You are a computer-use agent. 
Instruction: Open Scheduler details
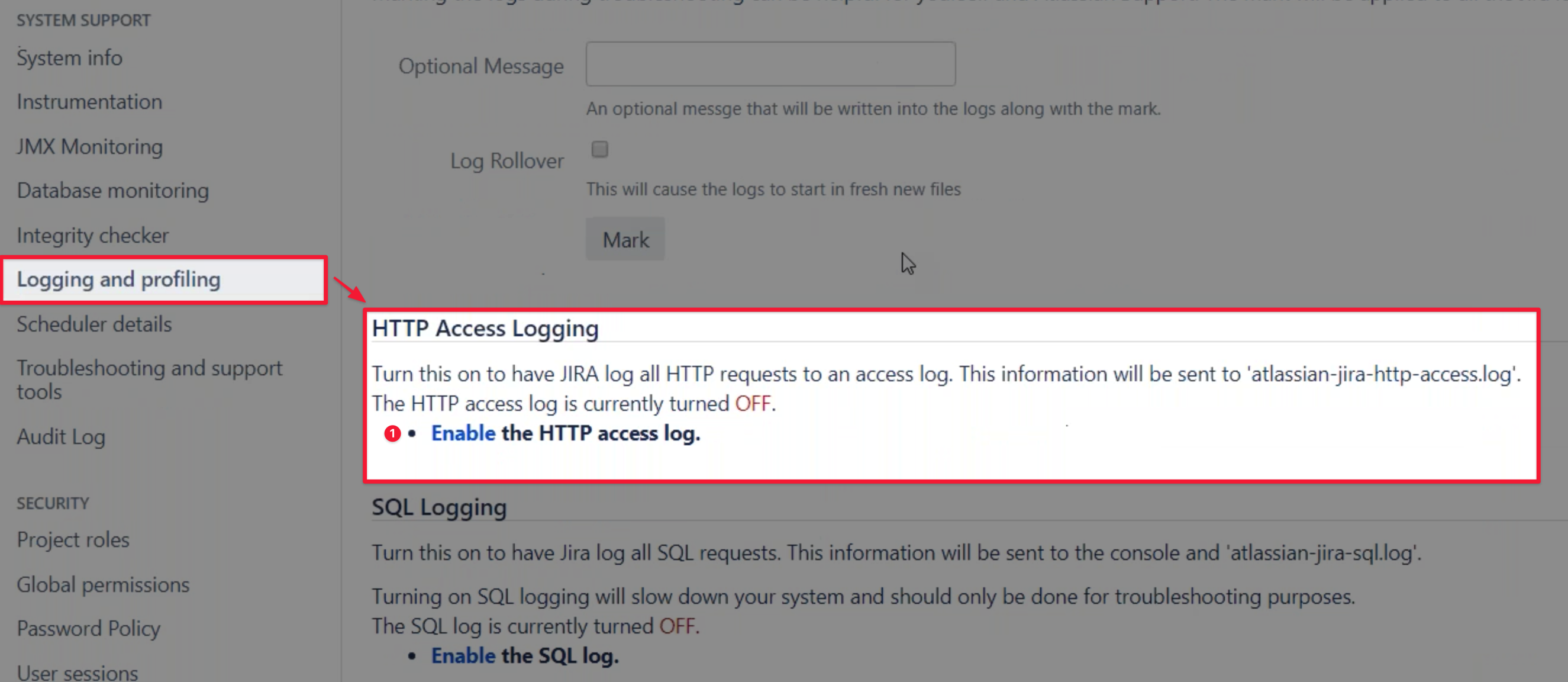coord(94,324)
